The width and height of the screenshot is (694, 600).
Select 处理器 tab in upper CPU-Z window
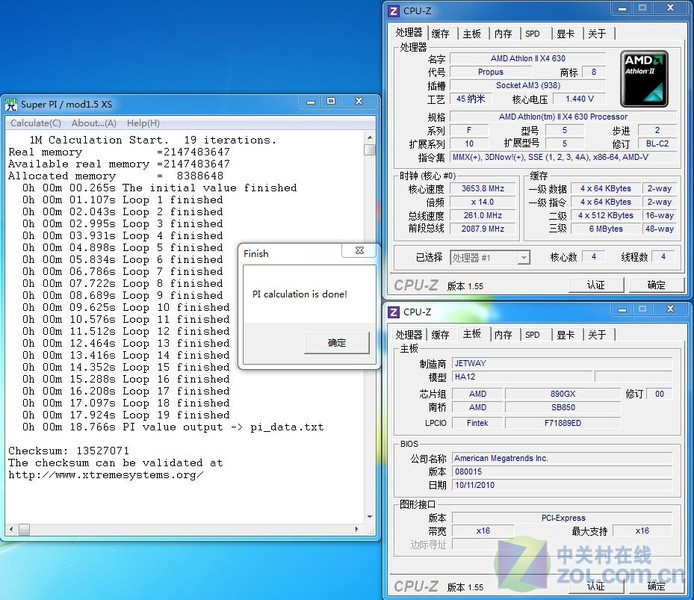coord(409,33)
